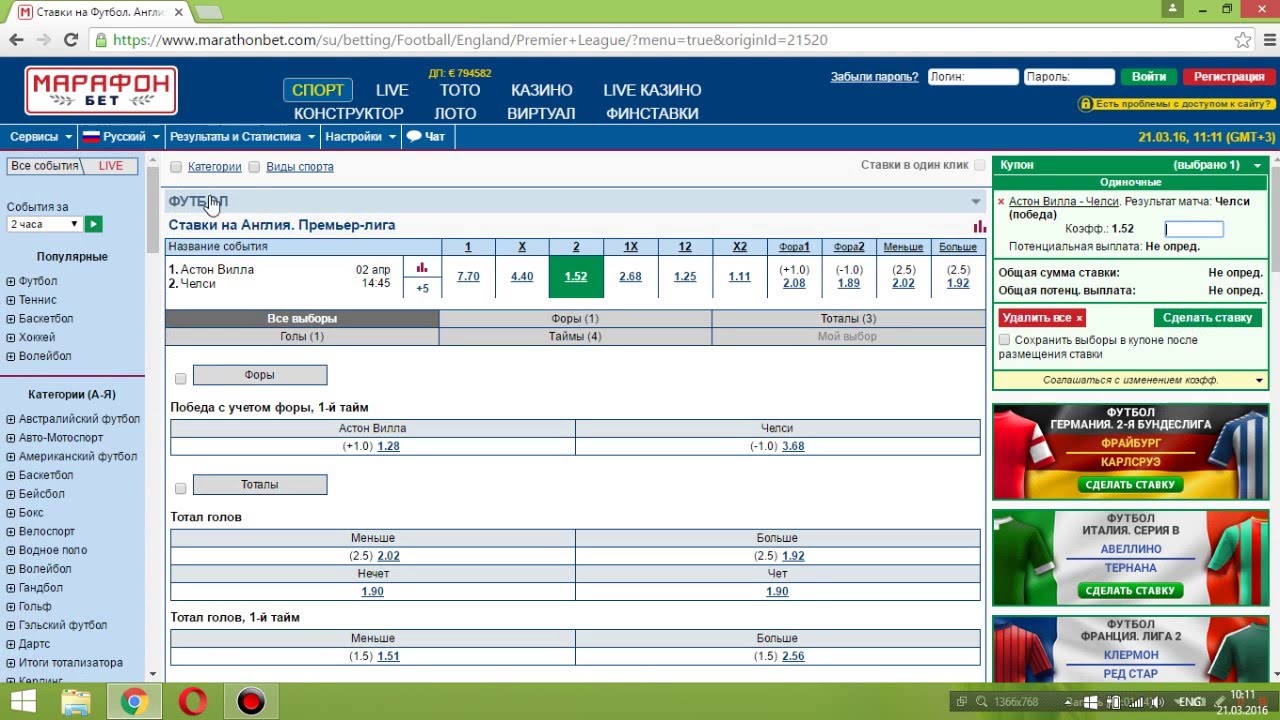
Task: Open league statistics chart icon beside Premier League title
Action: click(x=979, y=226)
